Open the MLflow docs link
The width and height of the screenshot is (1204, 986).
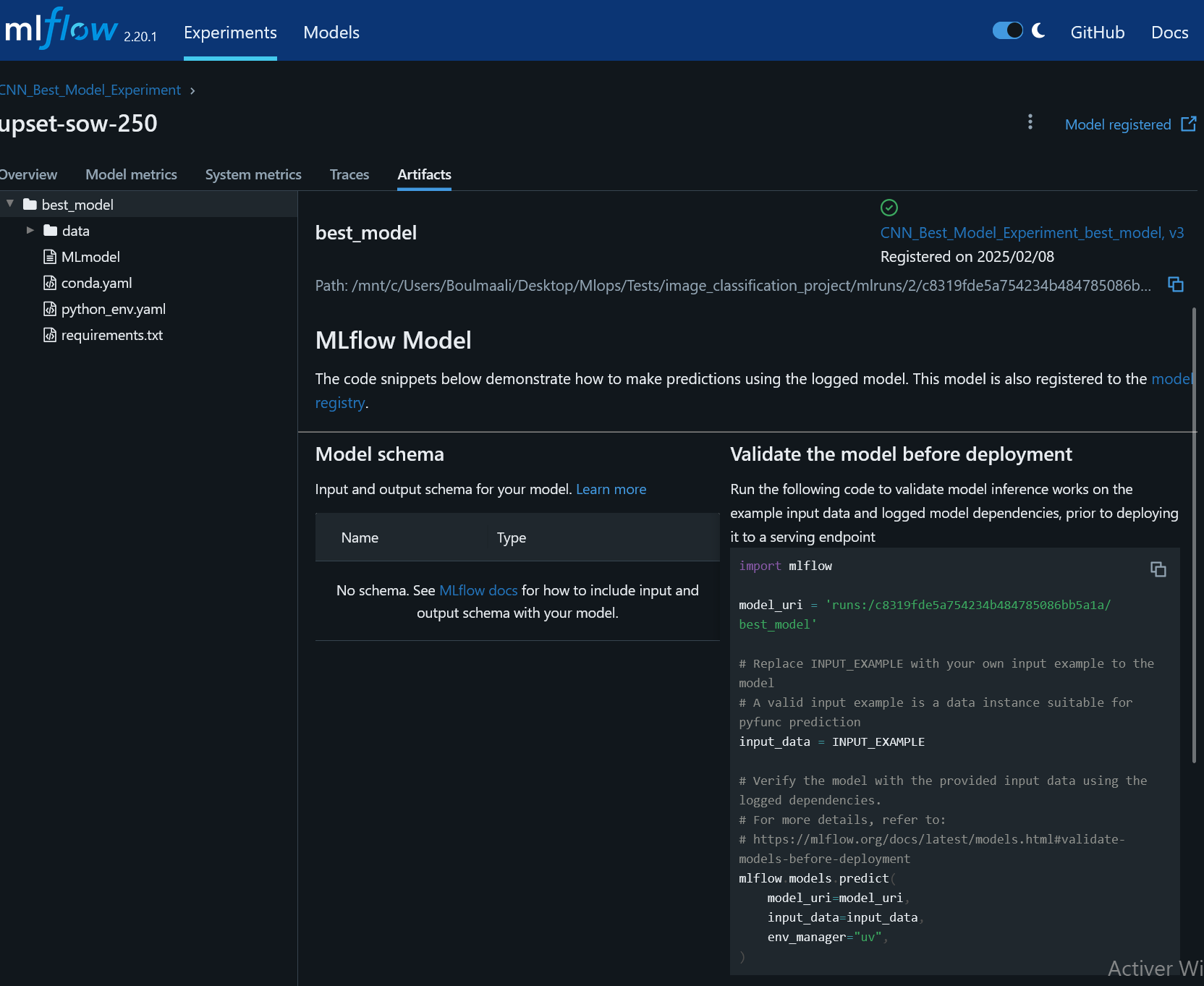click(x=478, y=590)
